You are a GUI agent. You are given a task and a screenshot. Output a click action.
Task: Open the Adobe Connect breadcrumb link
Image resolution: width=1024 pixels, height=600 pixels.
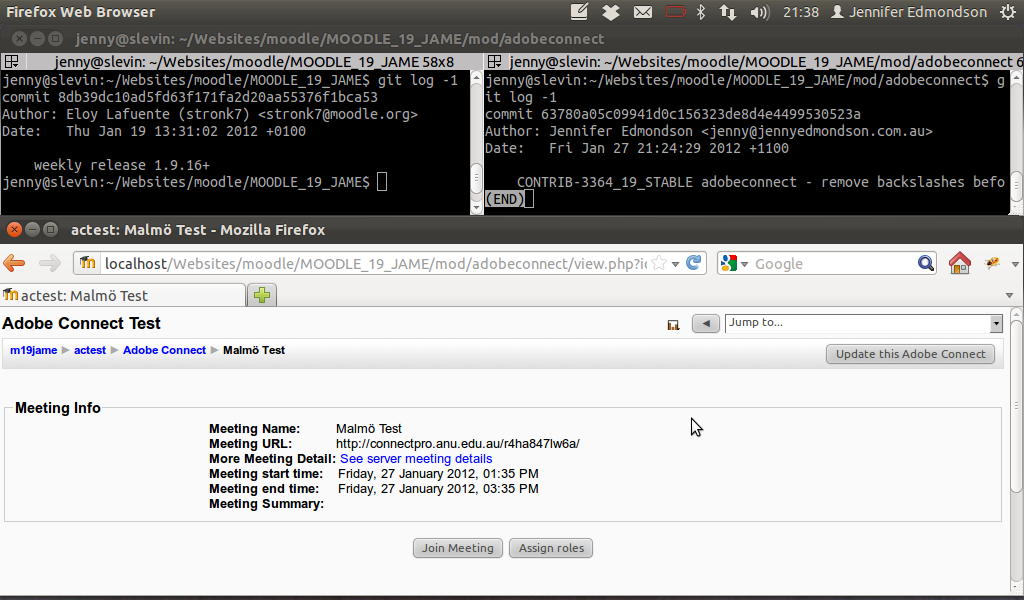click(x=164, y=350)
